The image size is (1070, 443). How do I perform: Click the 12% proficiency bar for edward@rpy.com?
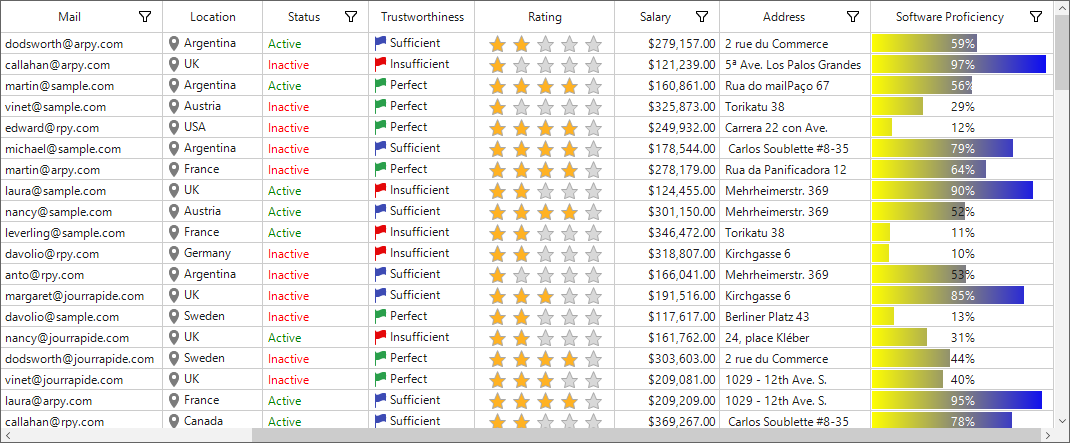point(882,128)
